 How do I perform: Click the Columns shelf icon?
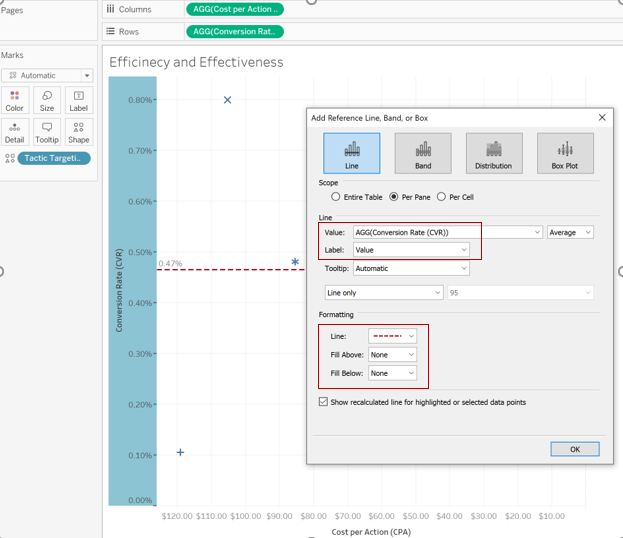(110, 9)
